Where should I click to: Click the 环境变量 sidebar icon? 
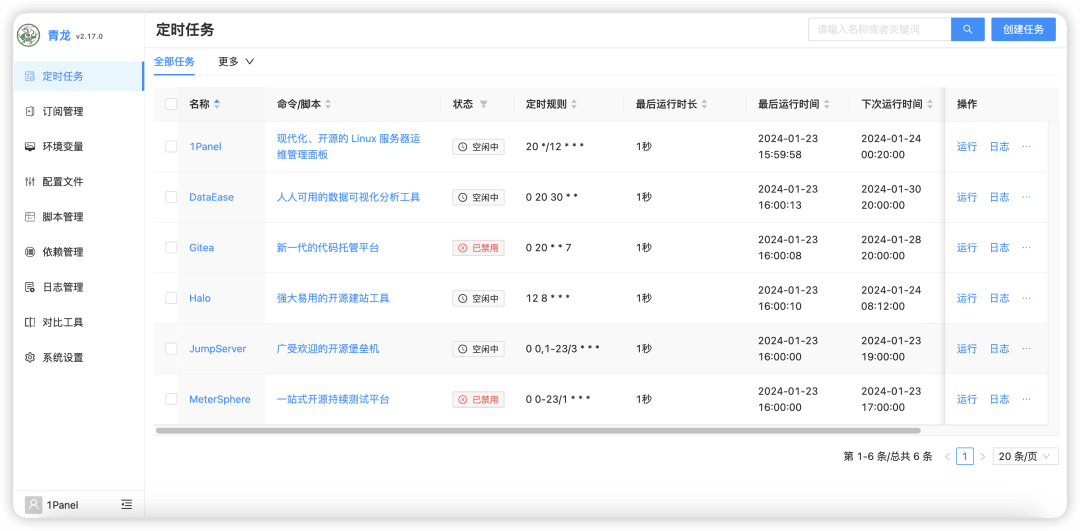[30, 147]
